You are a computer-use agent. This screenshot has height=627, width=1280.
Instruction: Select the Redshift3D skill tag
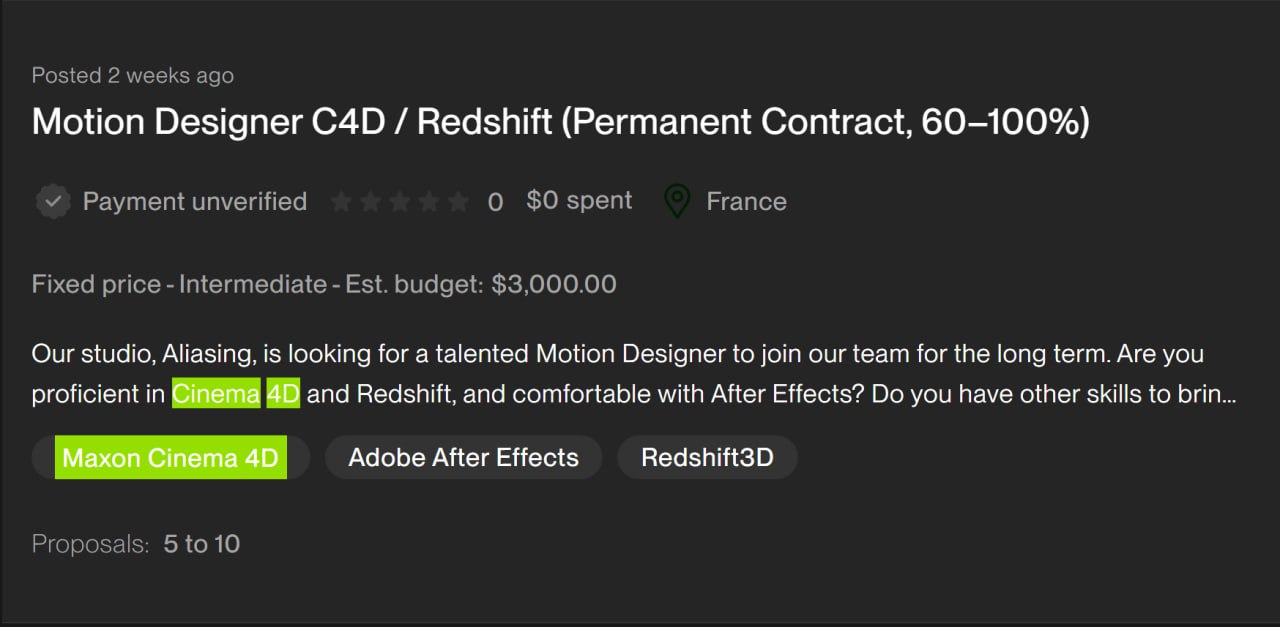pos(707,458)
